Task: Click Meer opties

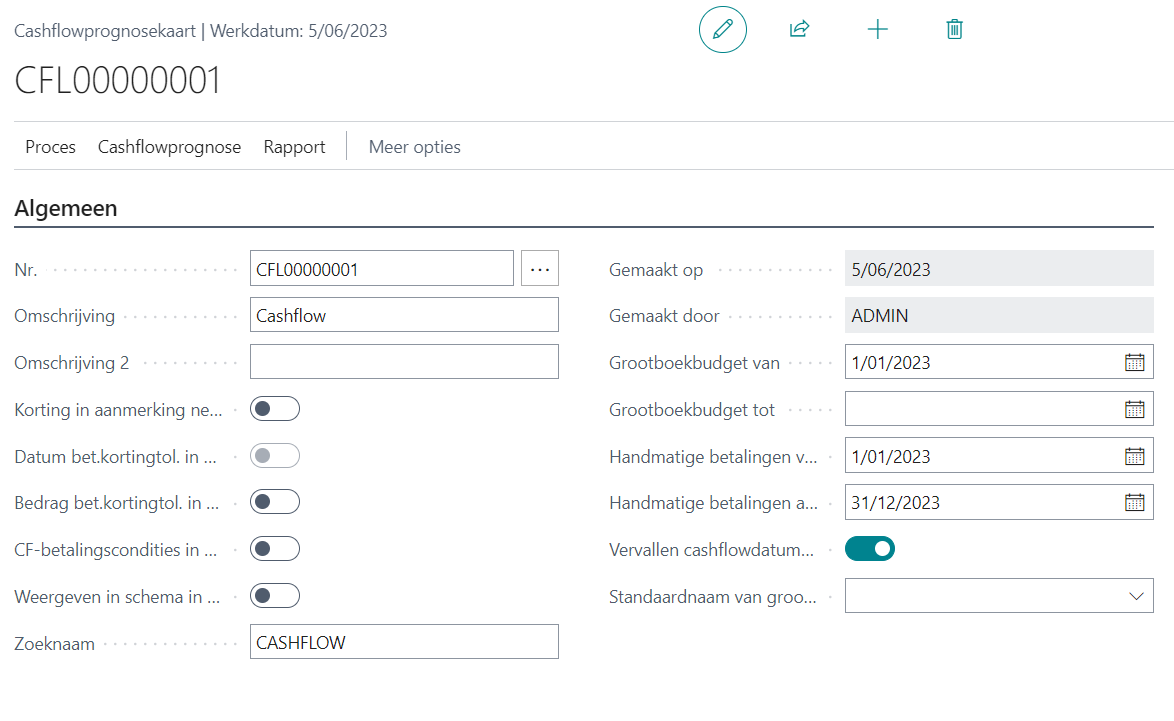Action: click(x=414, y=147)
